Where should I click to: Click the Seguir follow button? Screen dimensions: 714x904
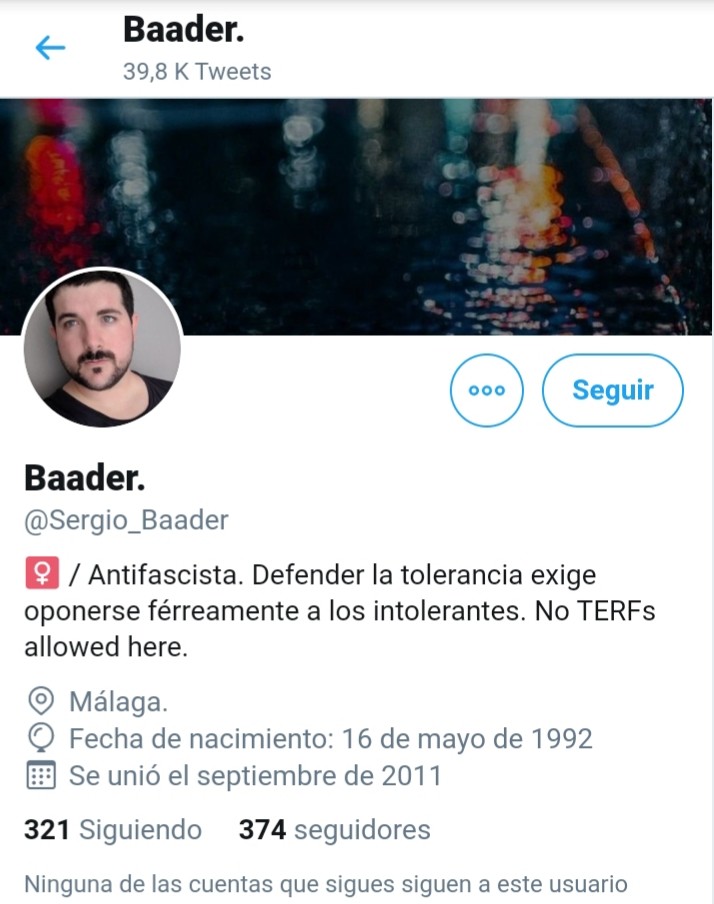(x=612, y=390)
